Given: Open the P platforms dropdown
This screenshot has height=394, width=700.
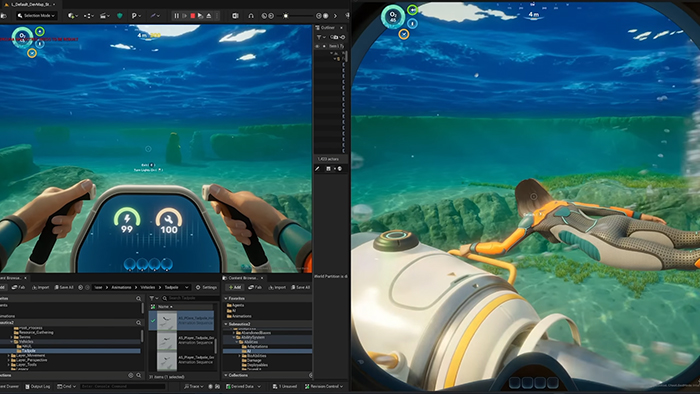Looking at the screenshot, I should [x=135, y=16].
